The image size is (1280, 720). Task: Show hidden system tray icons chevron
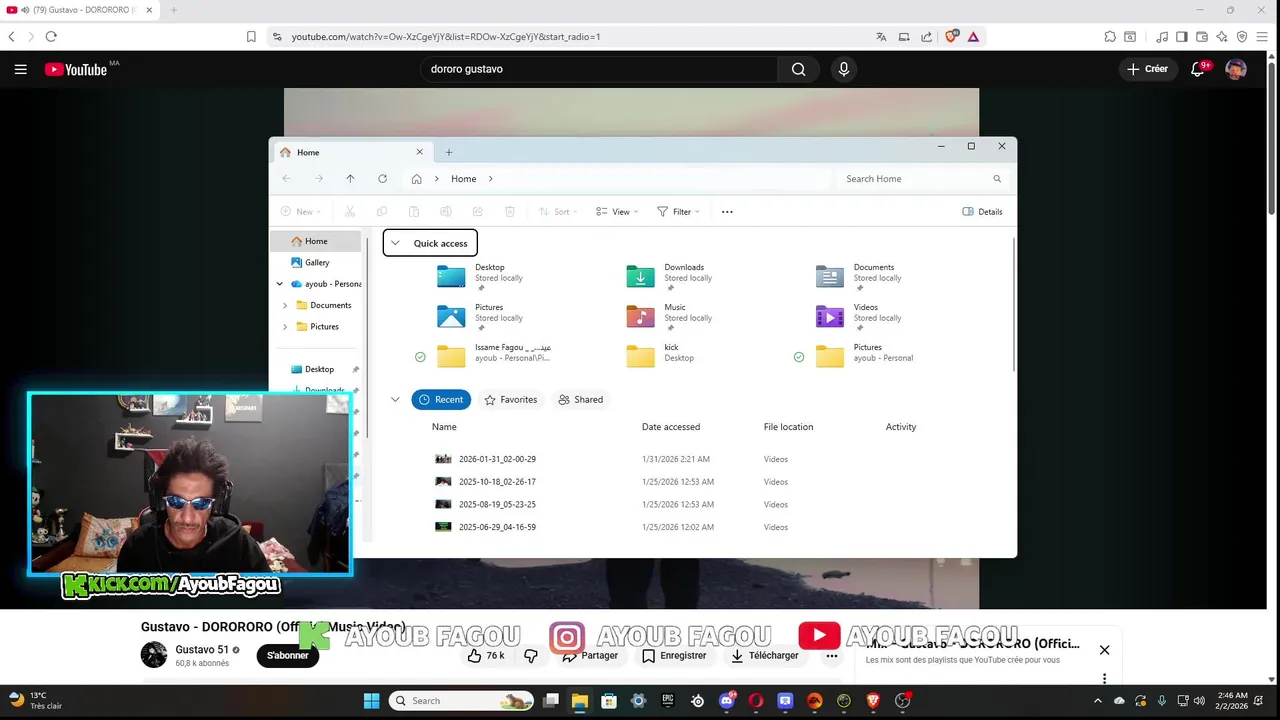1097,701
